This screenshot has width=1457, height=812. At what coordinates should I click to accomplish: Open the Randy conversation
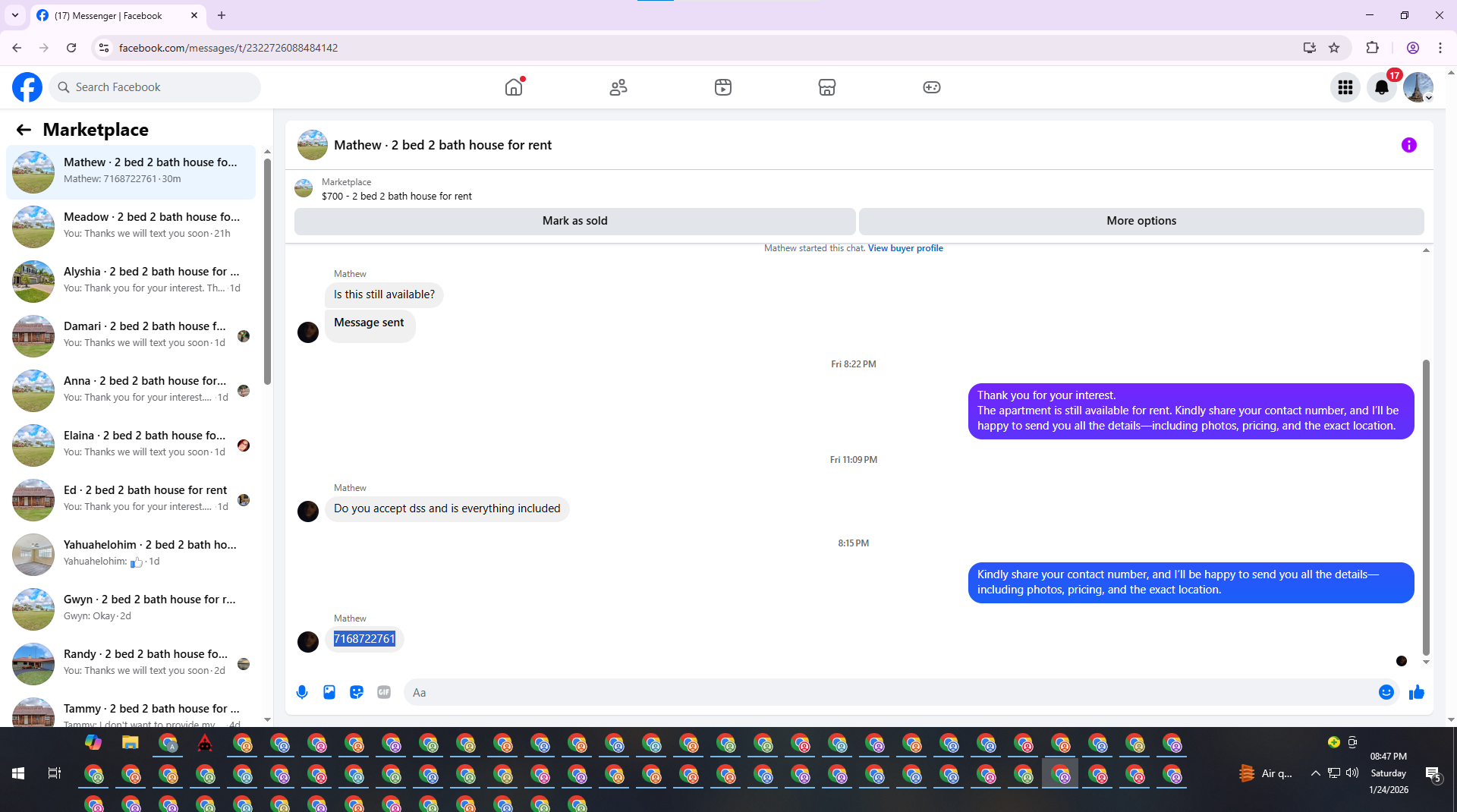click(x=131, y=664)
